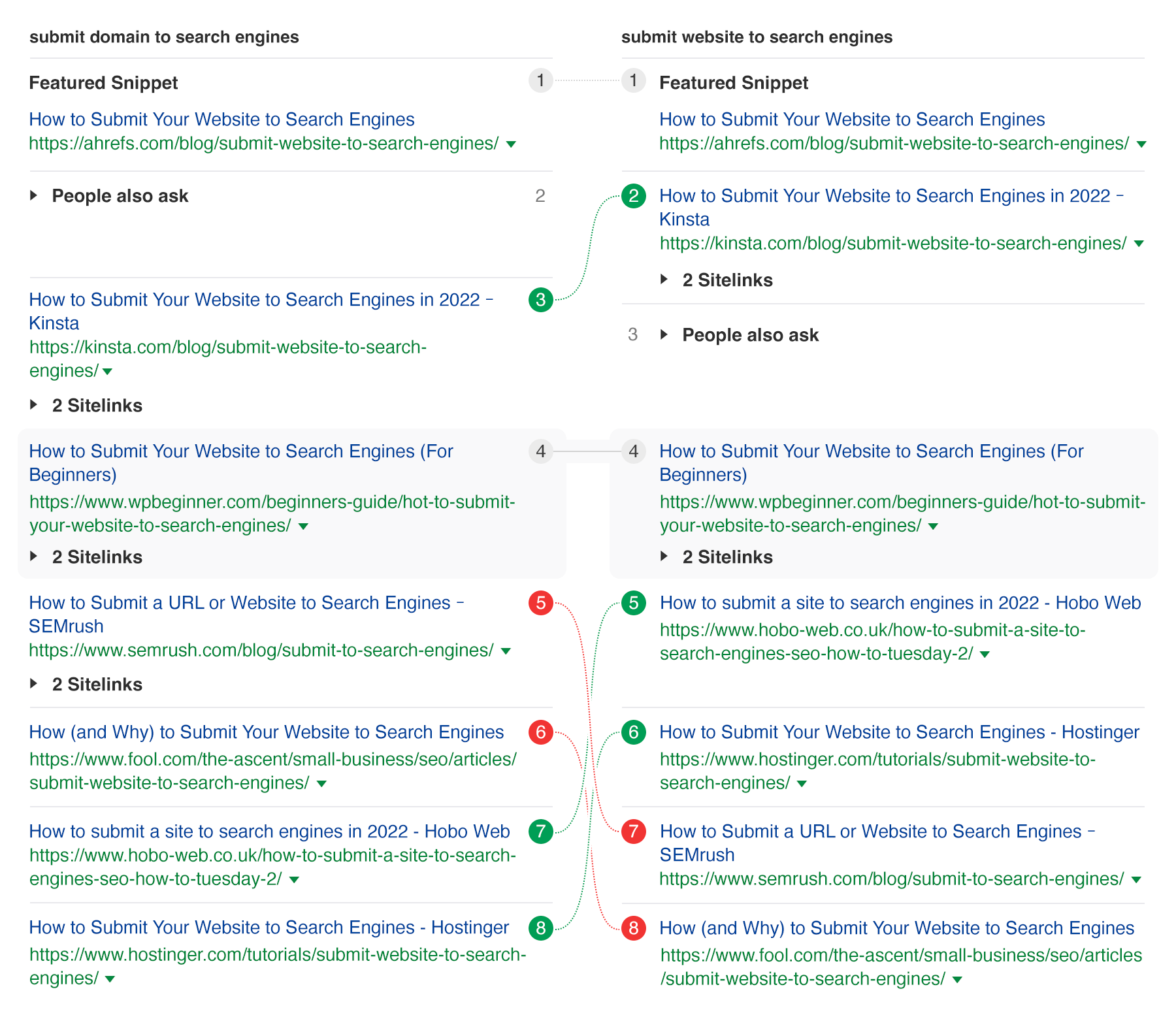Open the dropdown arrow on the semrush.com URL
This screenshot has width=1176, height=1019.
pyautogui.click(x=506, y=650)
